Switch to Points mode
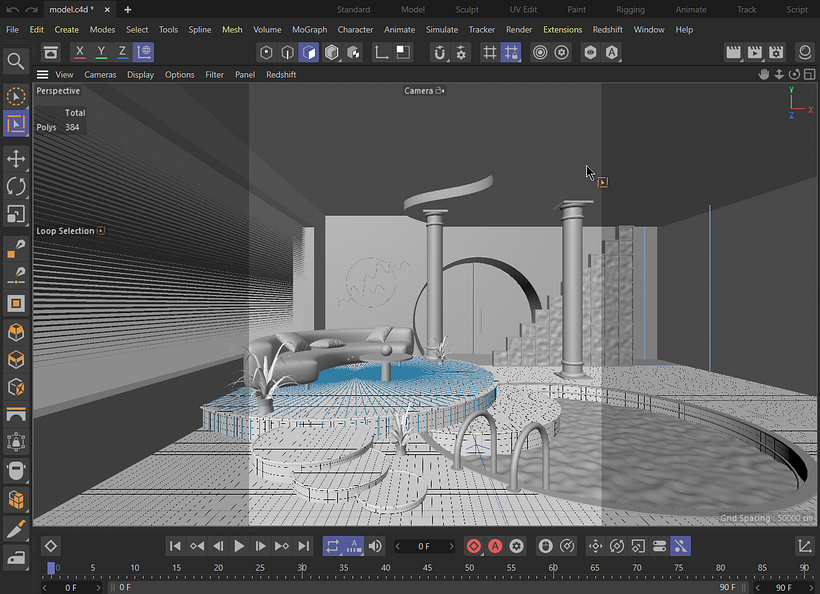820x594 pixels. point(266,52)
